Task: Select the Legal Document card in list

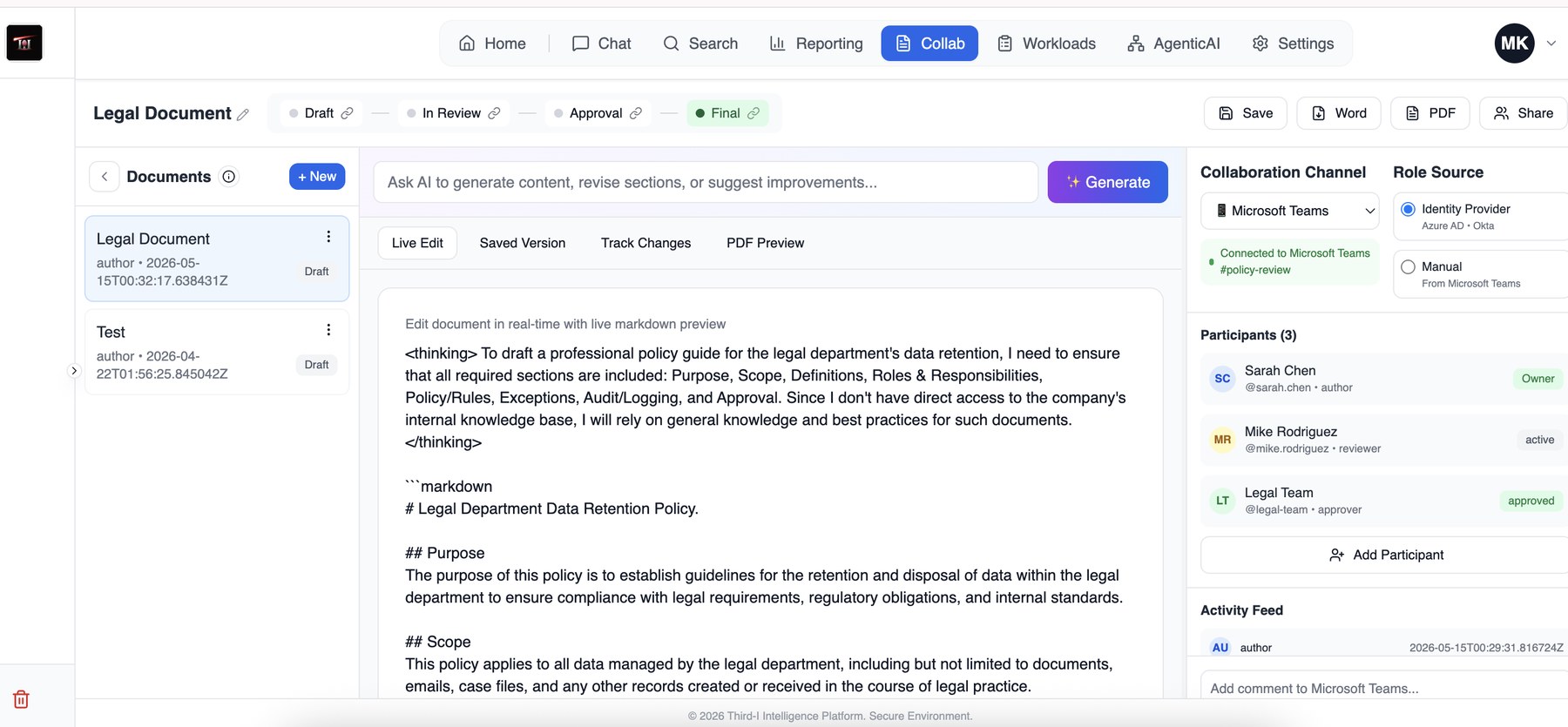Action: [x=217, y=259]
